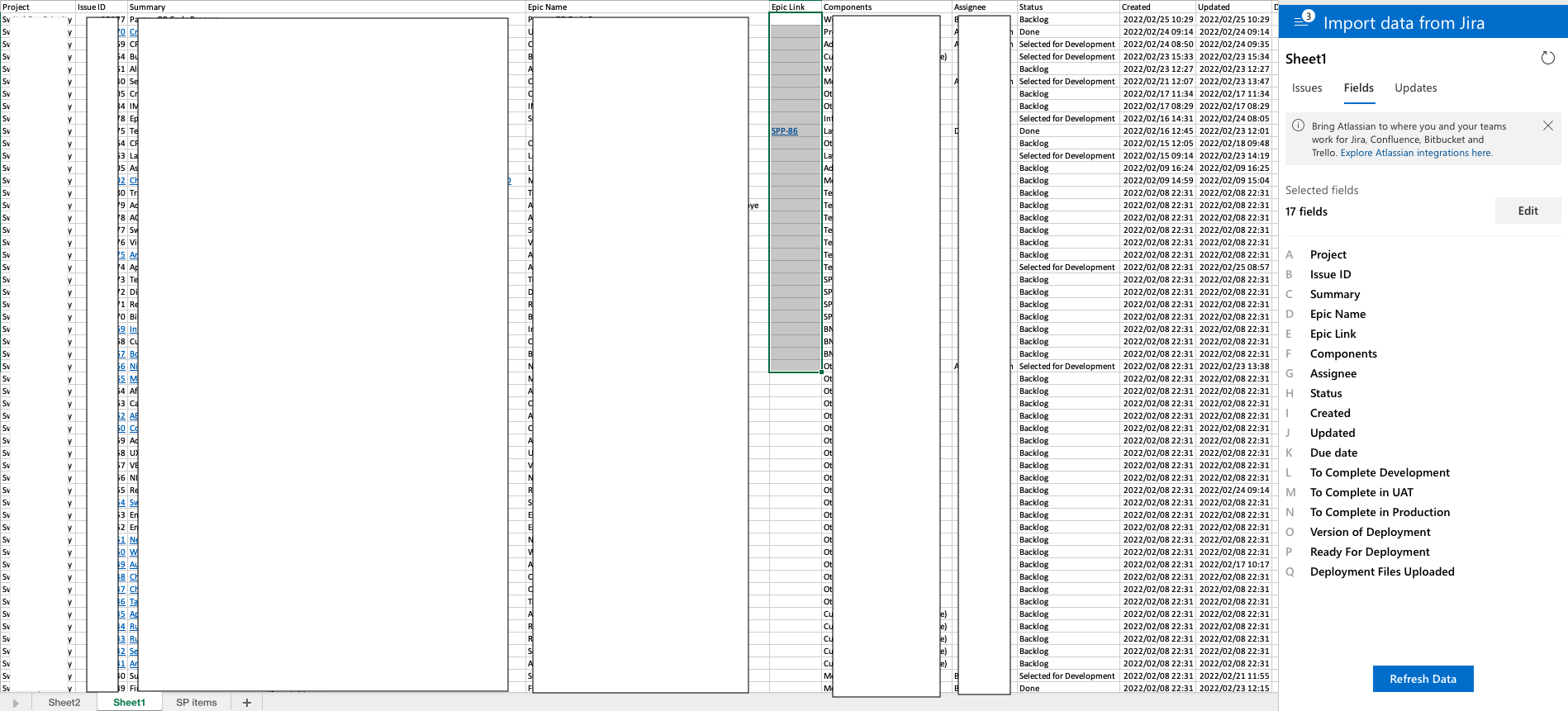Select Updated cell 2022/02/23 12:15
This screenshot has height=711, width=1568.
pyautogui.click(x=1234, y=688)
